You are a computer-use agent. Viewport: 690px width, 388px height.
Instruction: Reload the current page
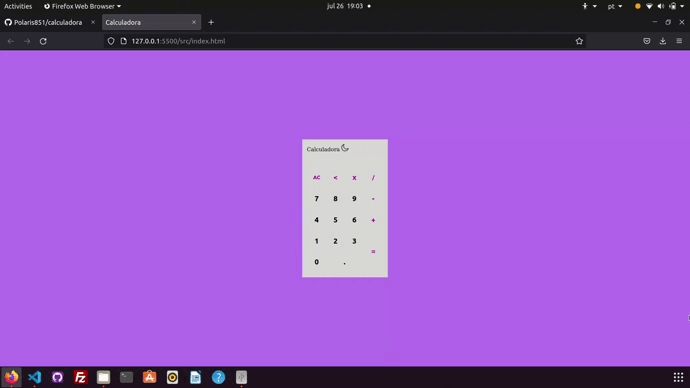(x=43, y=41)
